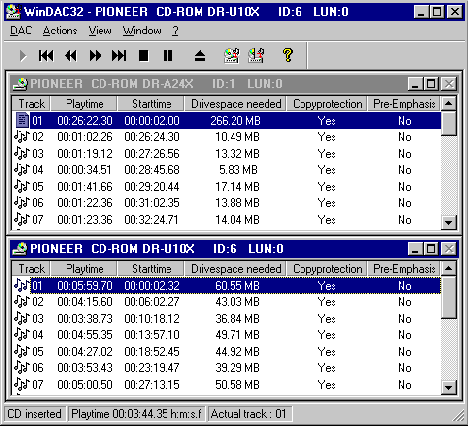Viewport: 468px width, 426px height.
Task: Click Copyprotection header in DR-U10X window
Action: (327, 269)
